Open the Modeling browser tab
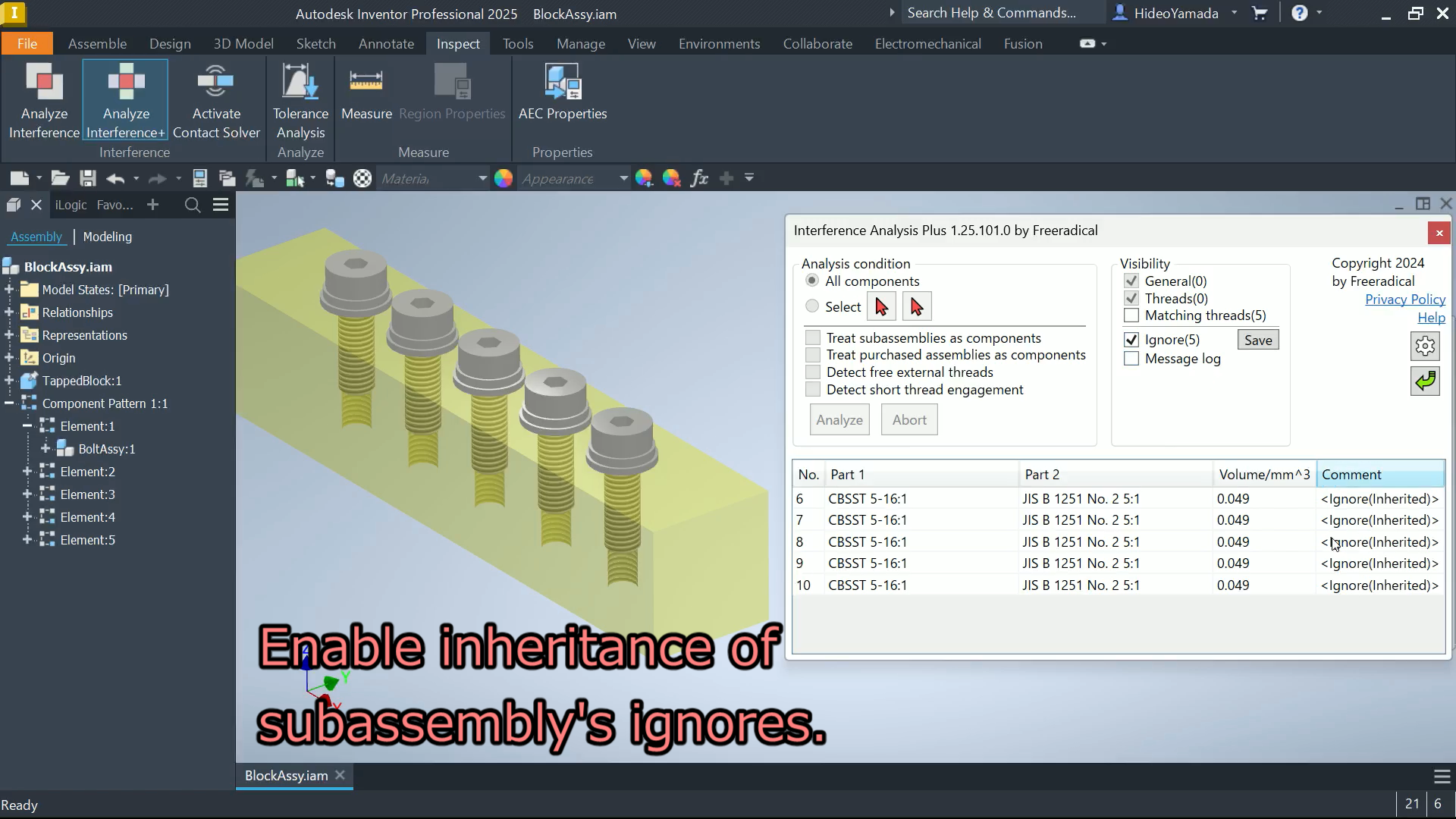Image resolution: width=1456 pixels, height=819 pixels. (x=107, y=237)
